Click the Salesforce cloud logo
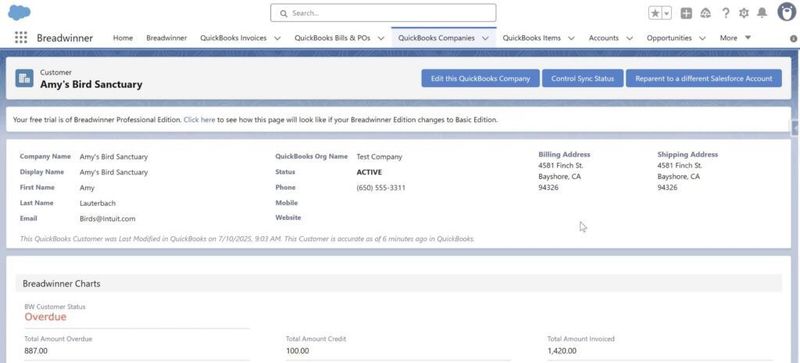This screenshot has height=363, width=800. (19, 12)
